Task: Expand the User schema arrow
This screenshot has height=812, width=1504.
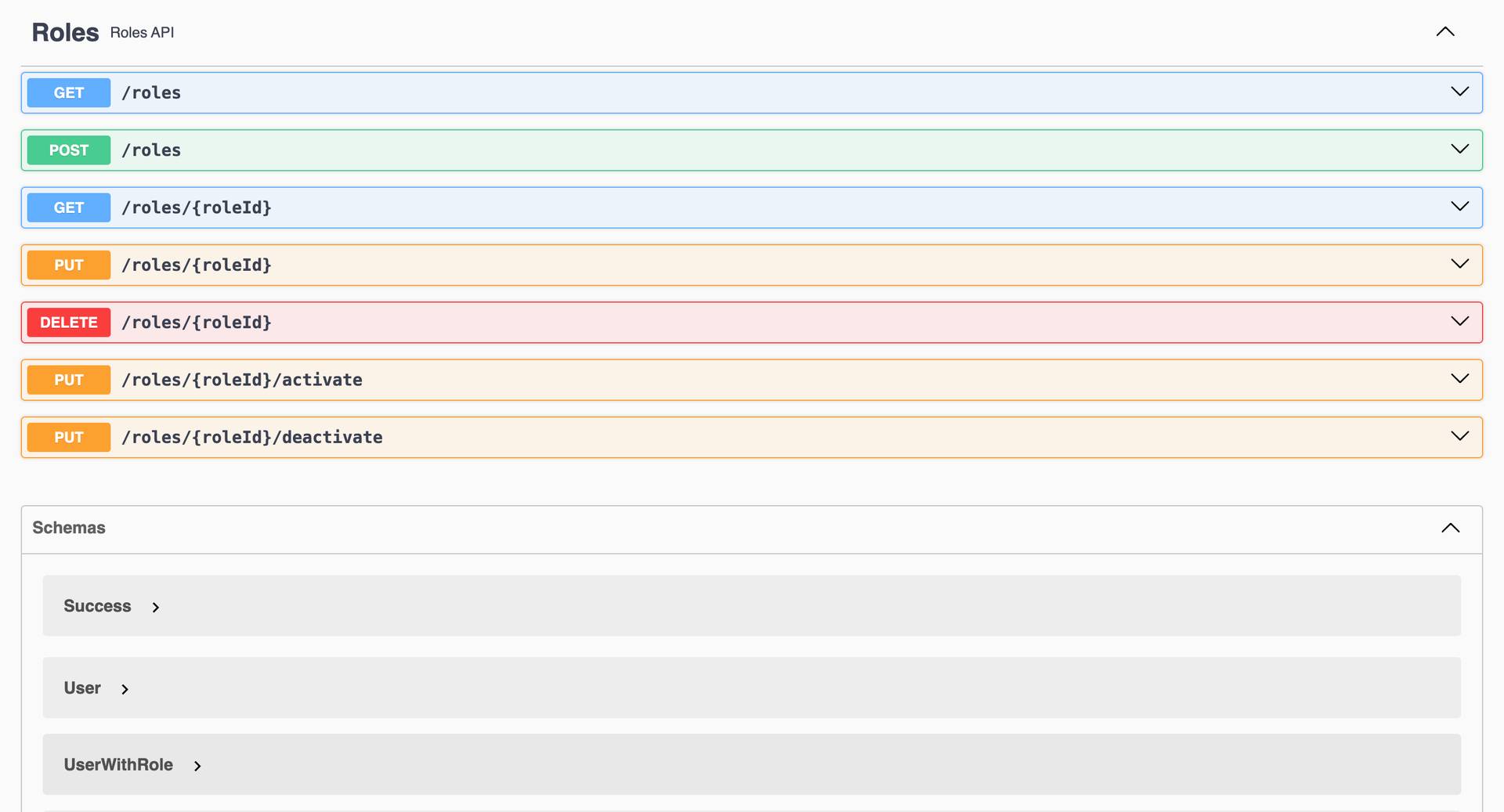Action: tap(125, 689)
